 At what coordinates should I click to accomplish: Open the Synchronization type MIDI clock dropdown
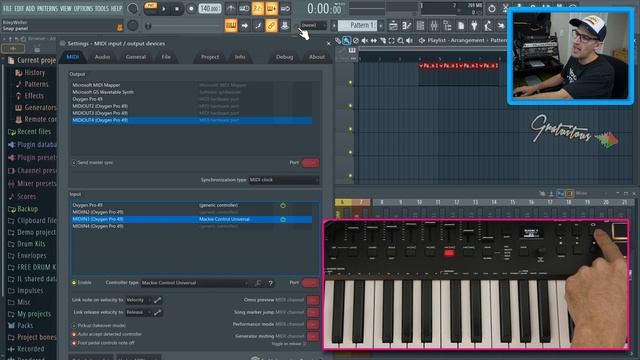pos(284,180)
